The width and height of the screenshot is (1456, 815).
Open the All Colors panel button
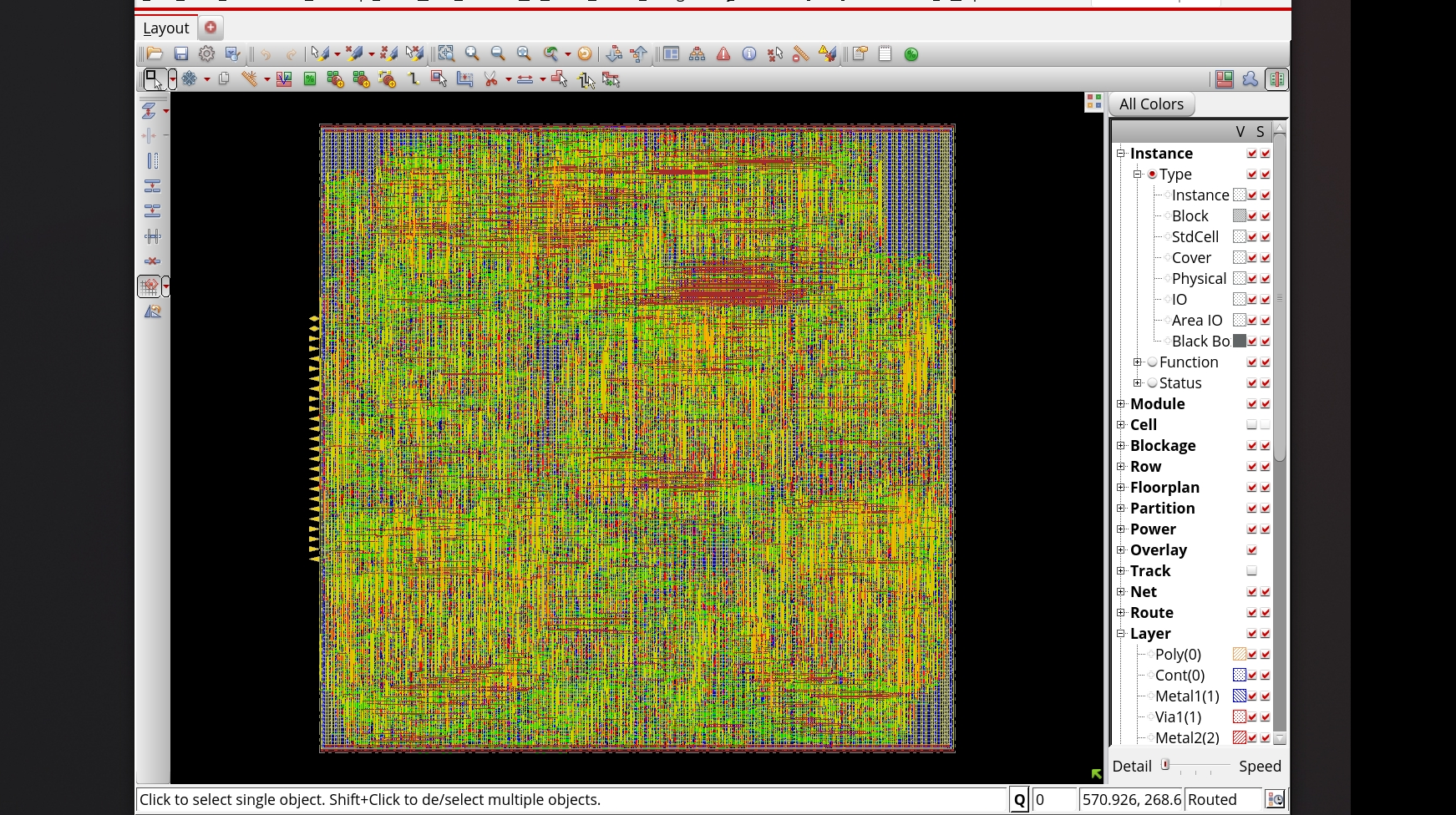(x=1151, y=104)
